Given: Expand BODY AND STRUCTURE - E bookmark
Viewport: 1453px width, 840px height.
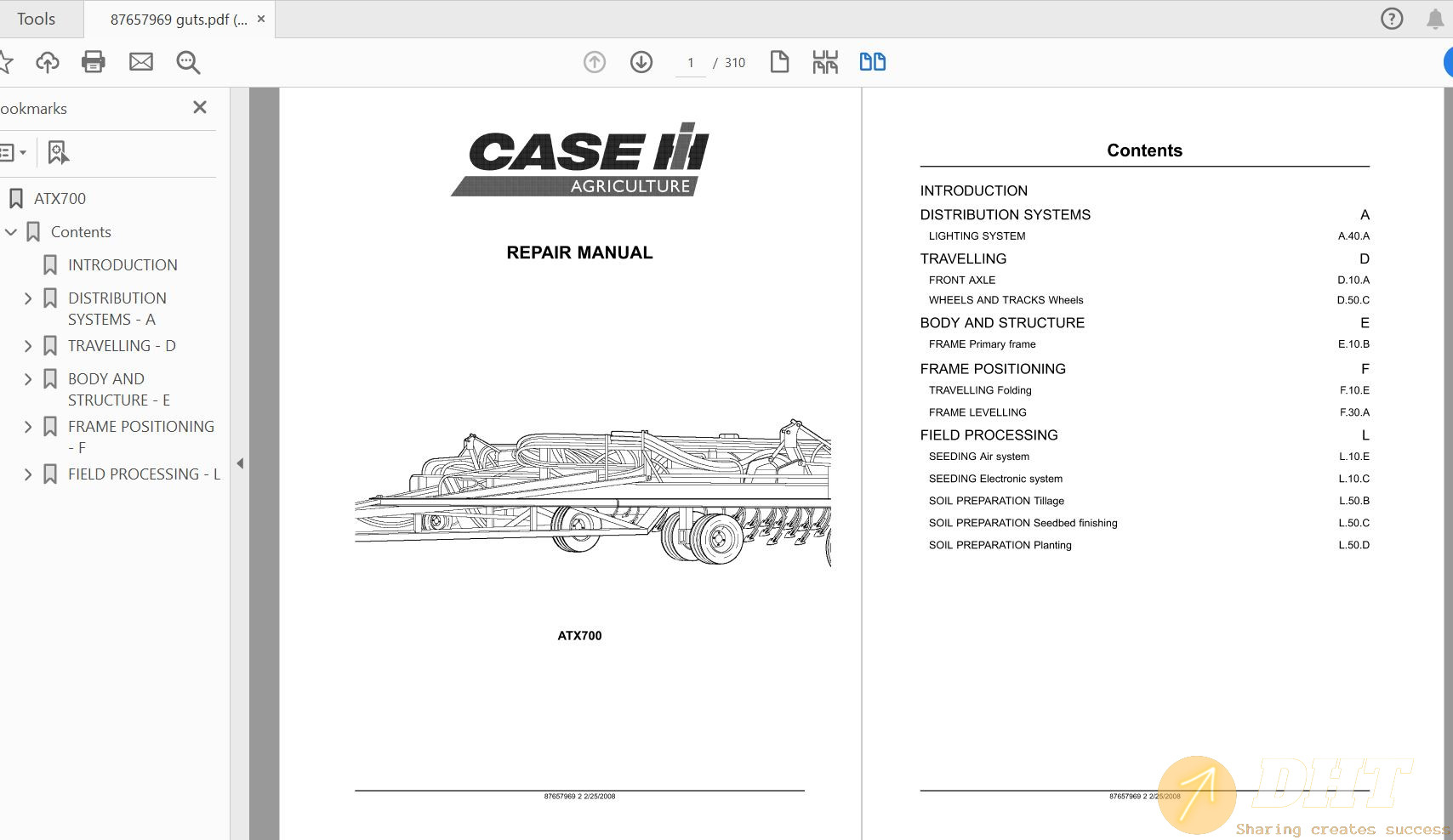Looking at the screenshot, I should (28, 379).
